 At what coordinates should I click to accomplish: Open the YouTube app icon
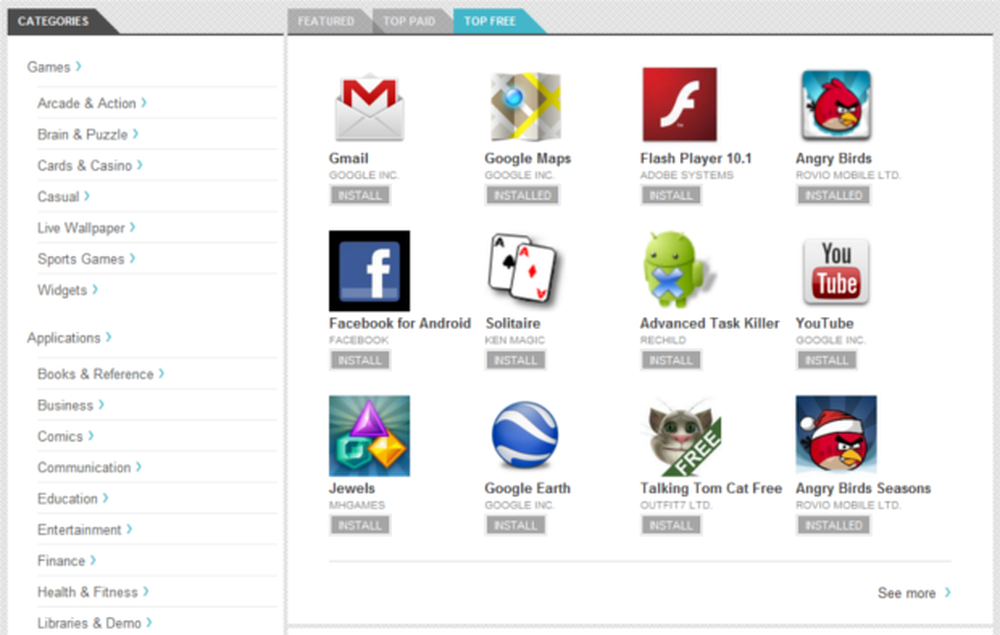click(836, 271)
